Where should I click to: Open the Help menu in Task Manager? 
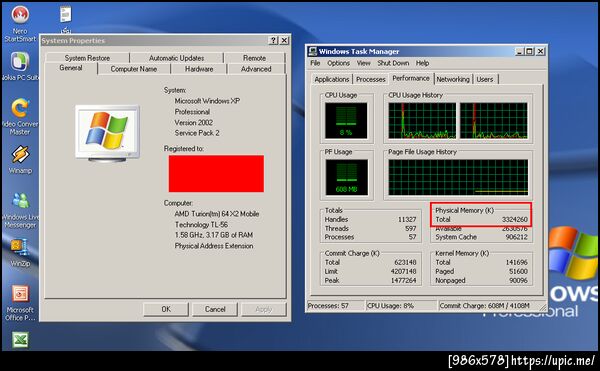point(422,63)
